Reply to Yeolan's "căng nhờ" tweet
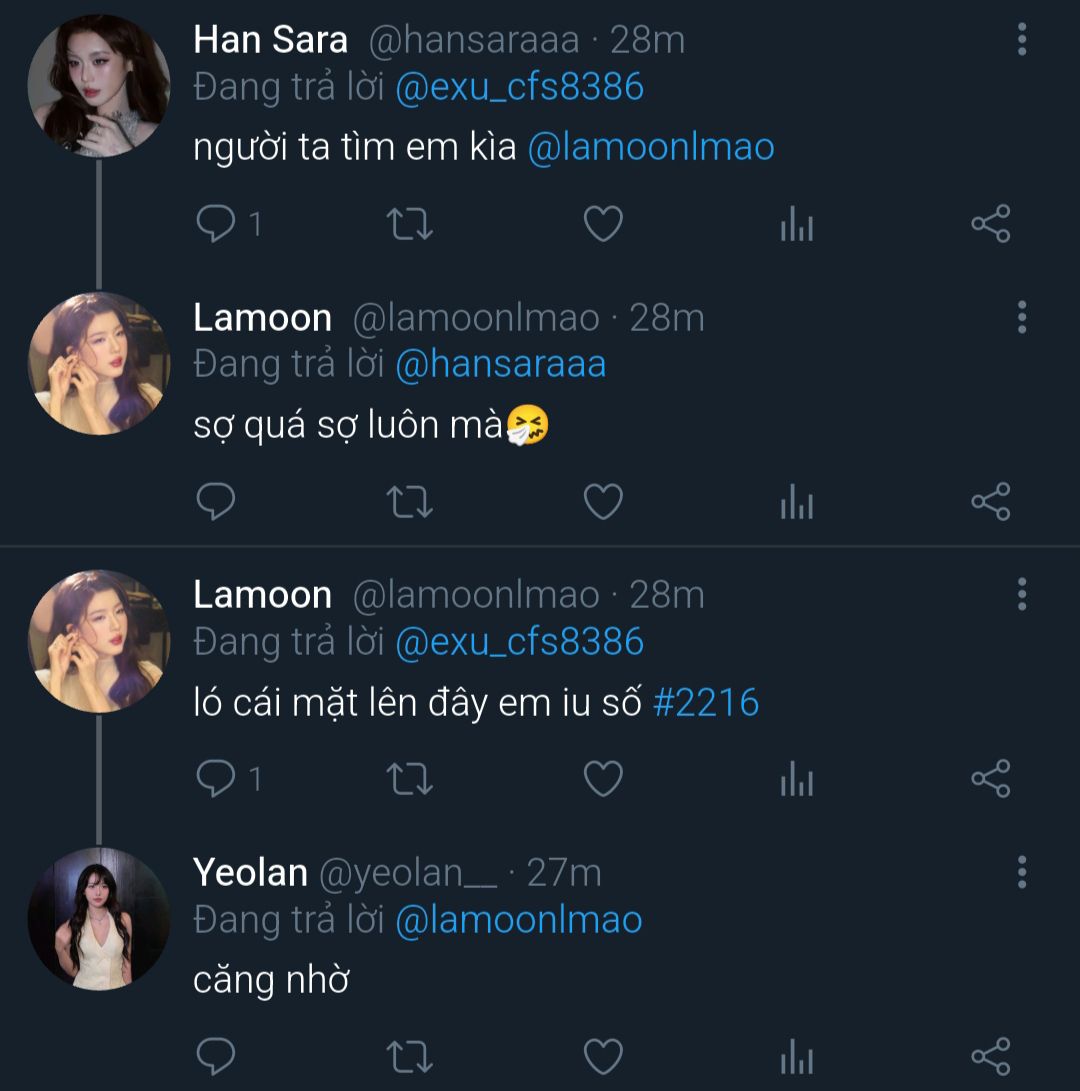1080x1091 pixels. pyautogui.click(x=215, y=1056)
